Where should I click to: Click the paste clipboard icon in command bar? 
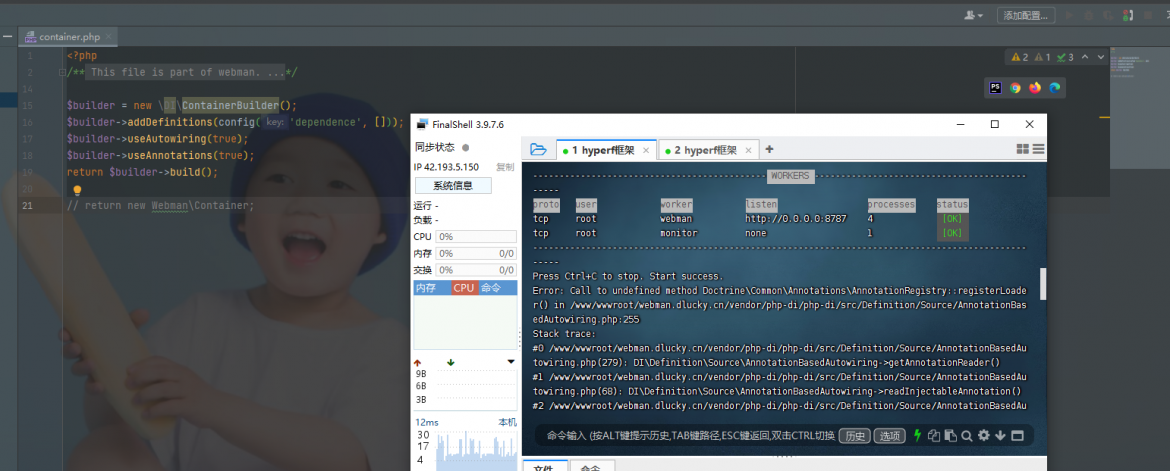tap(950, 436)
